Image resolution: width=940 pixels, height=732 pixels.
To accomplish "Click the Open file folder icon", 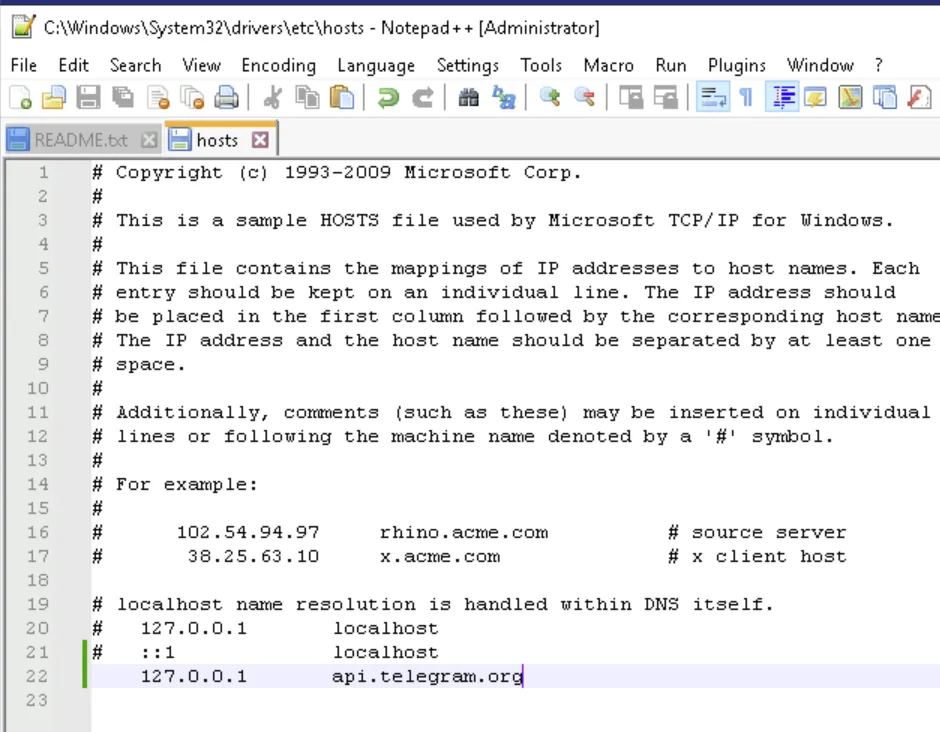I will (54, 97).
